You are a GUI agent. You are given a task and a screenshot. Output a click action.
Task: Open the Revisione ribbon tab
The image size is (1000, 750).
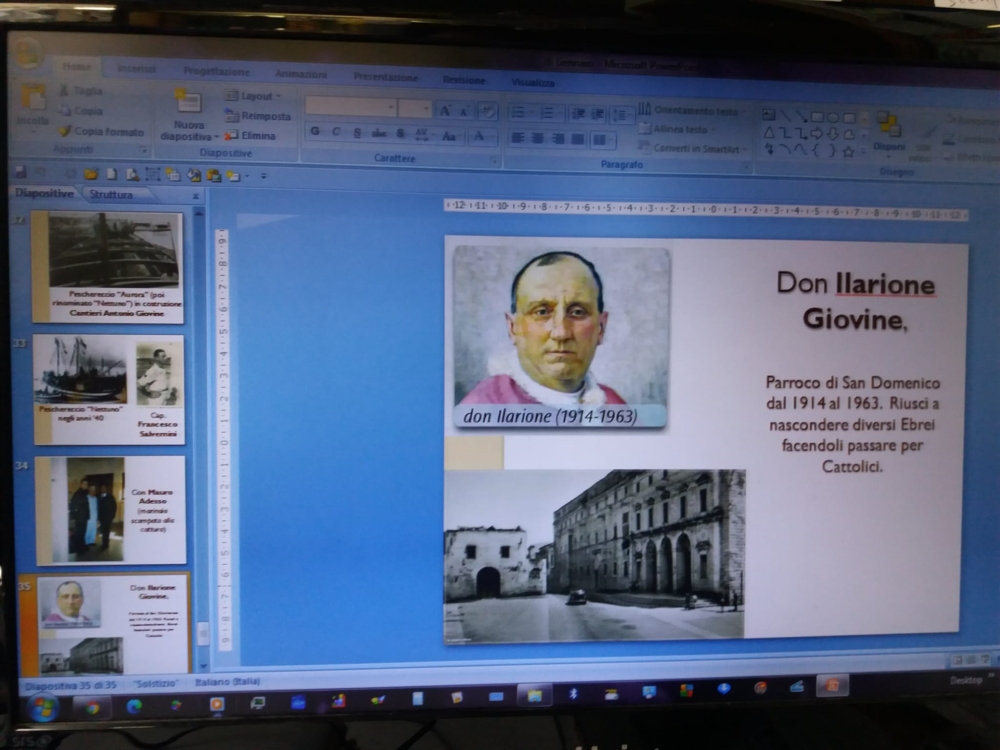click(464, 80)
